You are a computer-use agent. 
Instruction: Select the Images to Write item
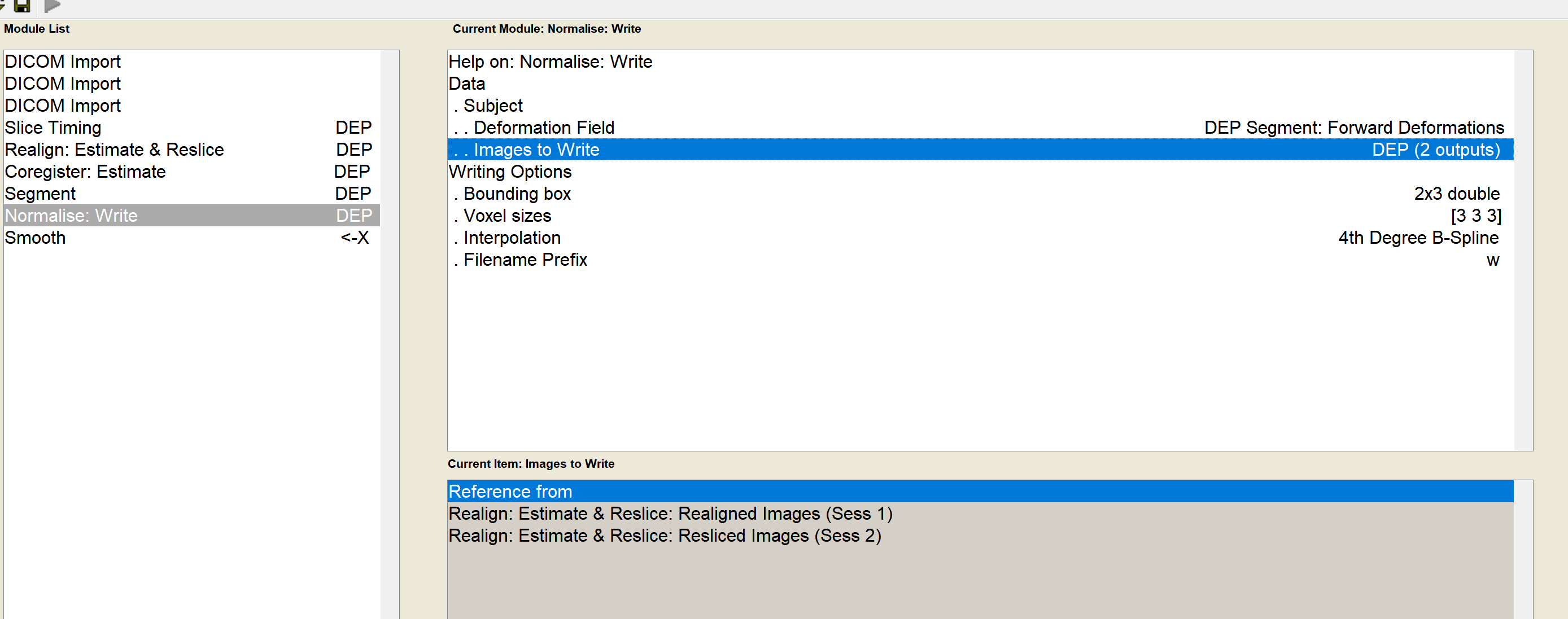click(x=981, y=150)
